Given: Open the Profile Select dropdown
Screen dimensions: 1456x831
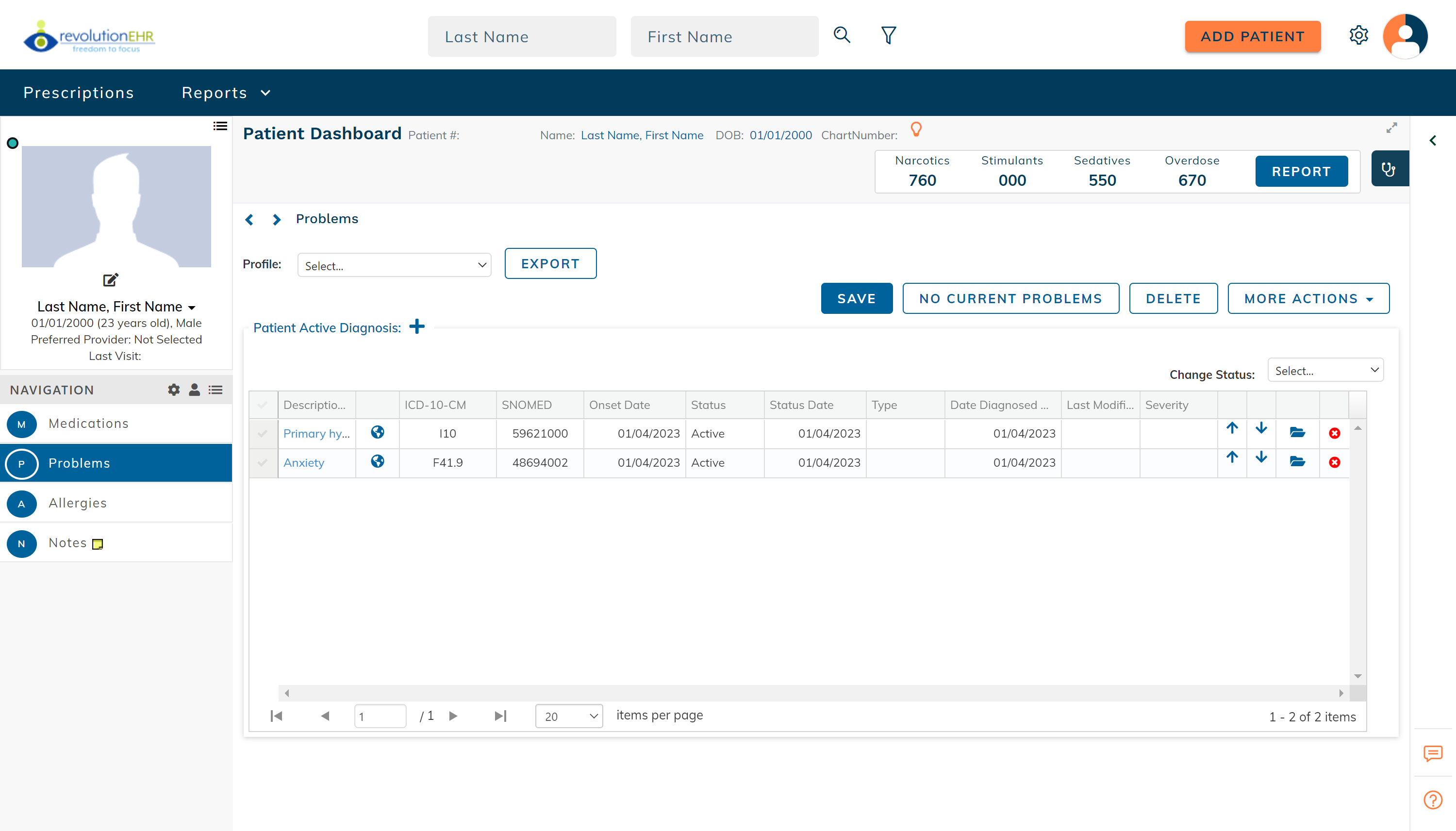Looking at the screenshot, I should (x=394, y=265).
